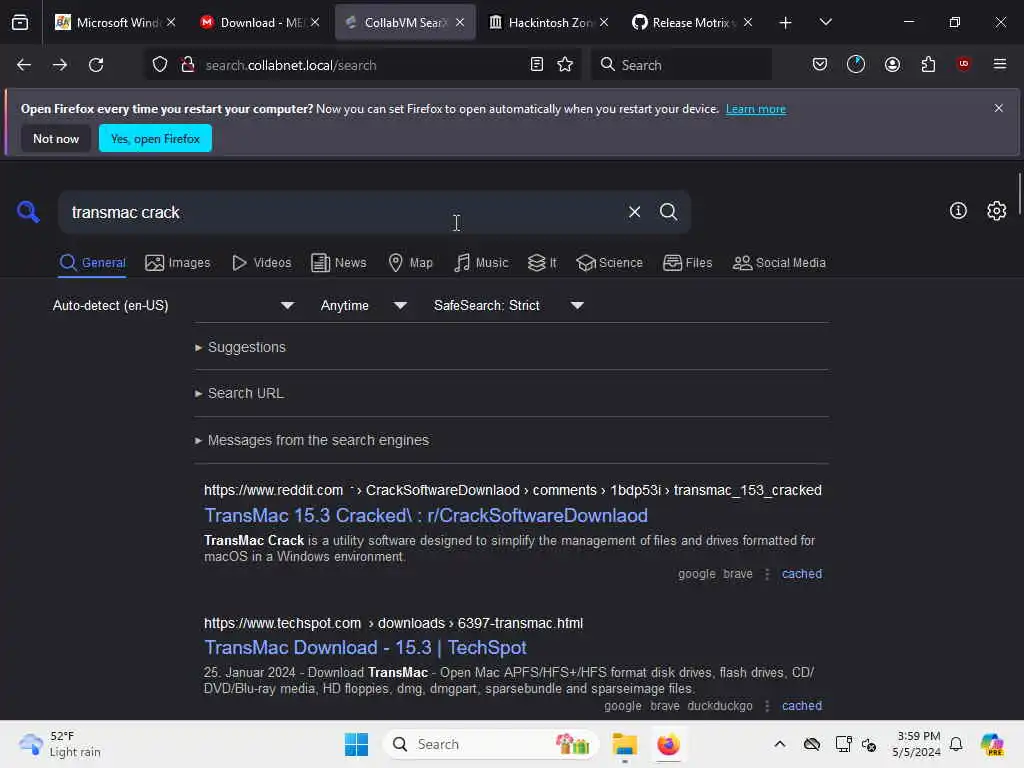Viewport: 1024px width, 768px height.
Task: Open the Learn more link
Action: click(756, 109)
